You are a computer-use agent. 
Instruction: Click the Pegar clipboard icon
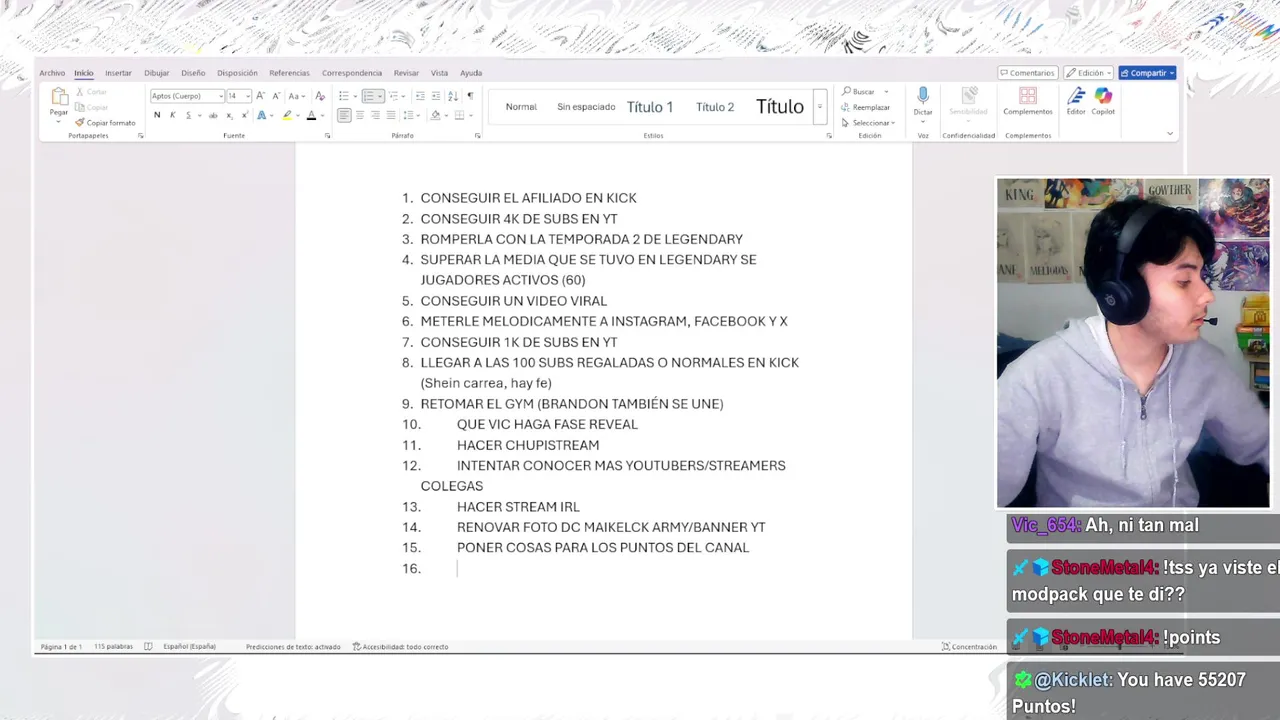point(59,96)
